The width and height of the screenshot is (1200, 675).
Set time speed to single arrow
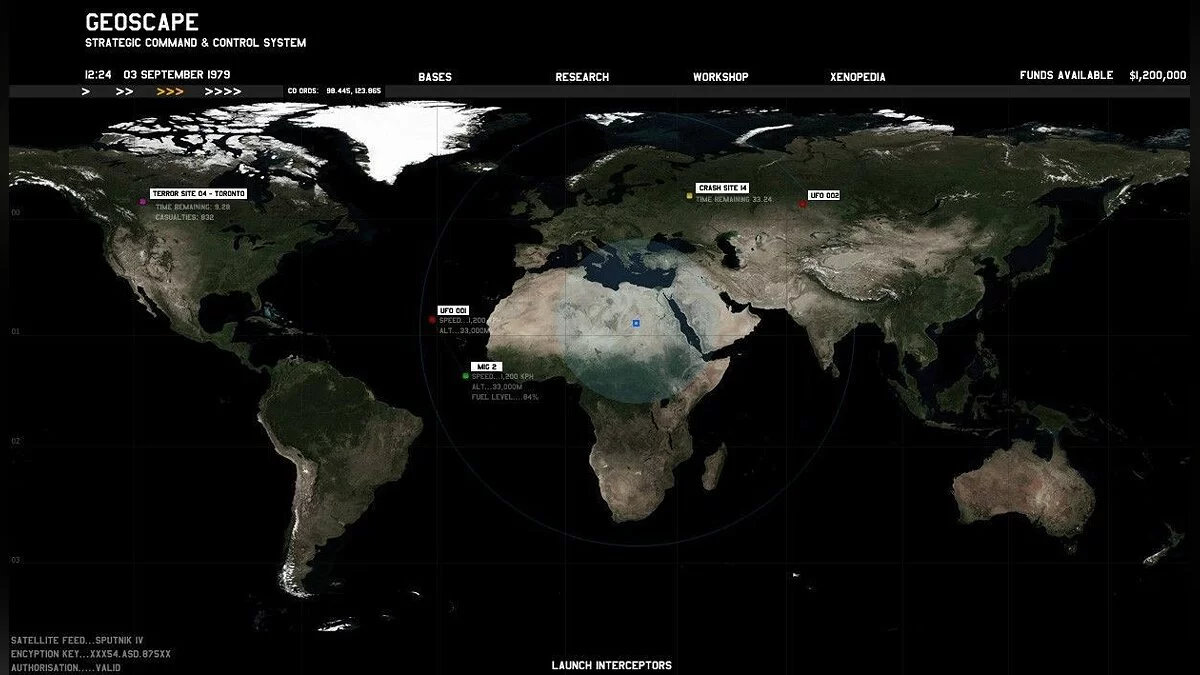tap(86, 91)
